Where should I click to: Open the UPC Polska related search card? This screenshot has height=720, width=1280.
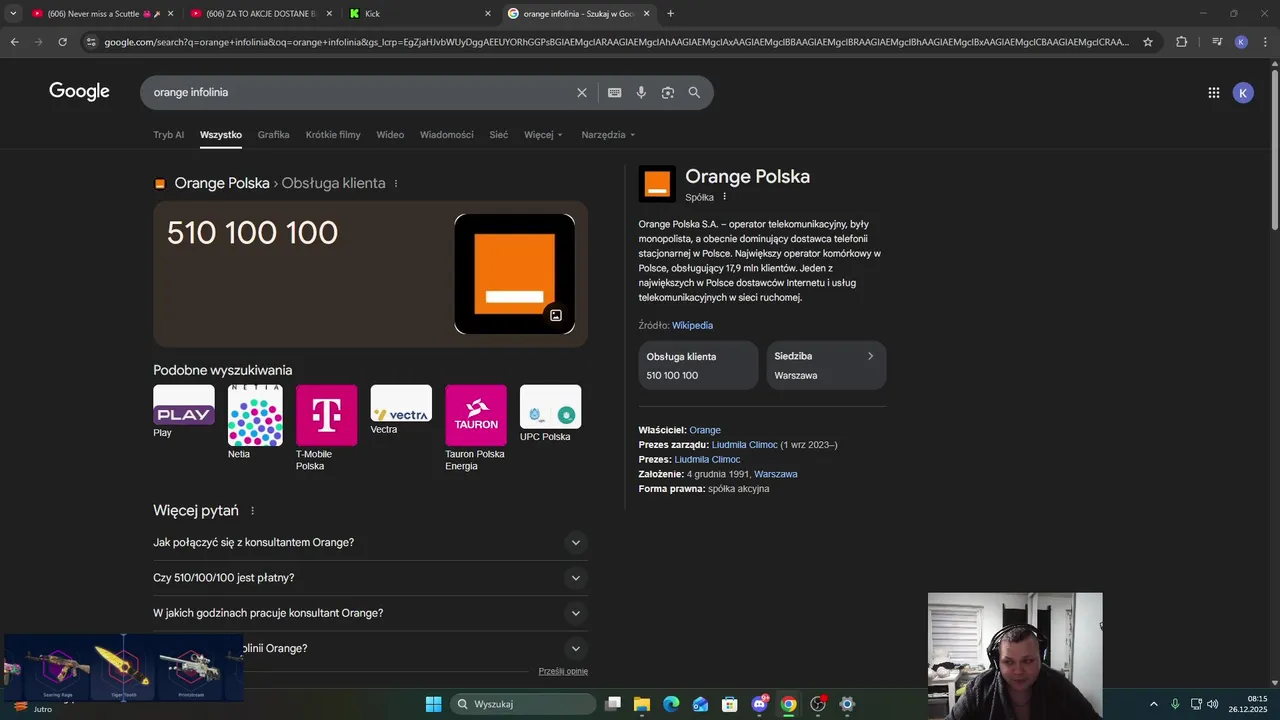550,414
